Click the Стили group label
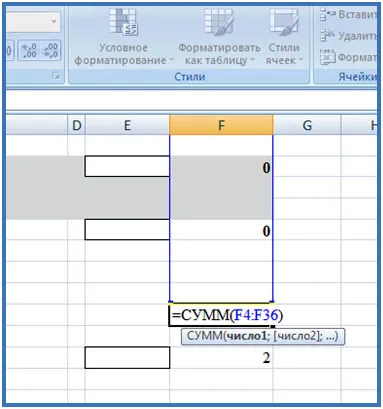 tap(190, 77)
